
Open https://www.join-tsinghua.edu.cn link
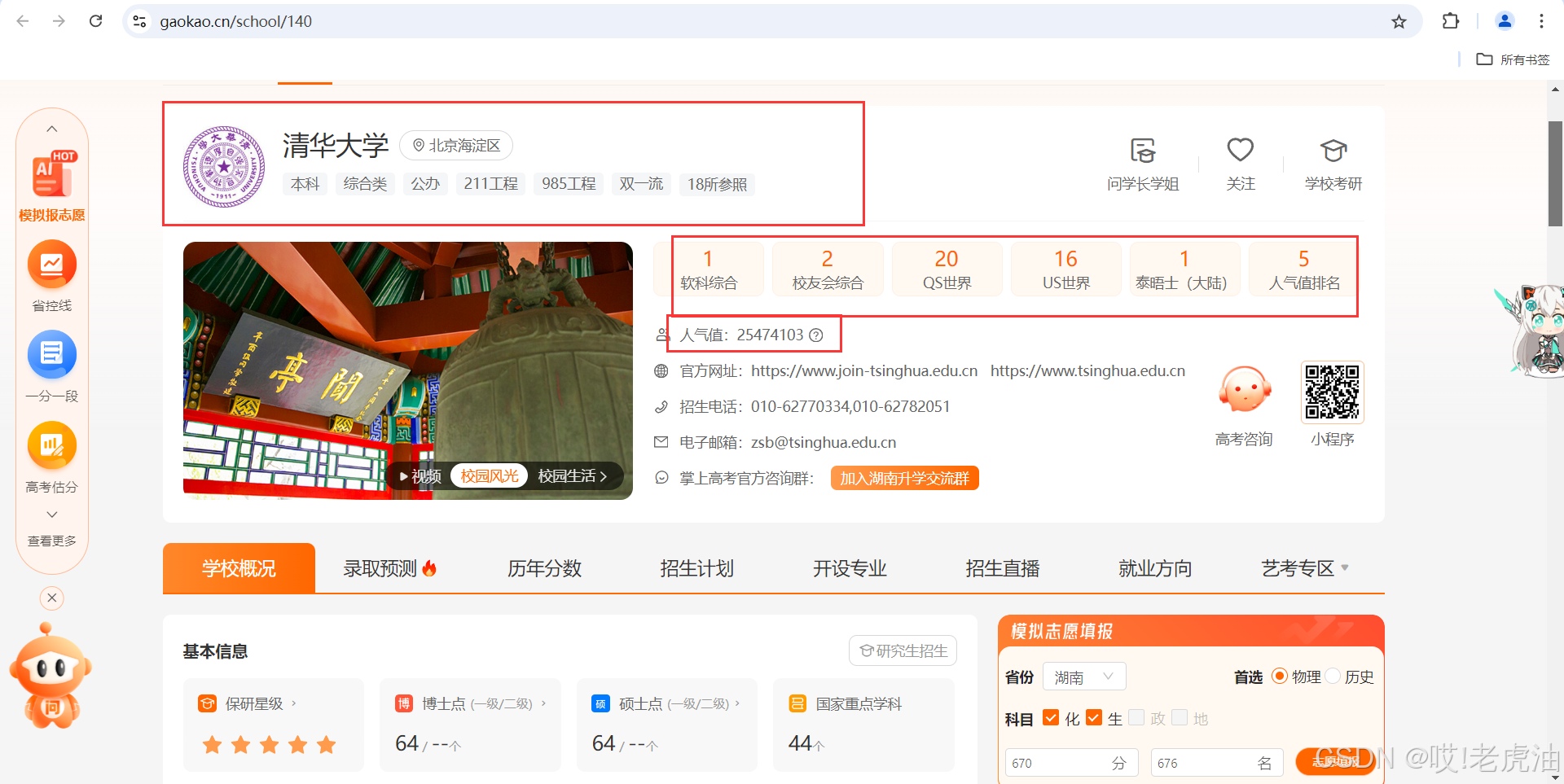pos(864,370)
